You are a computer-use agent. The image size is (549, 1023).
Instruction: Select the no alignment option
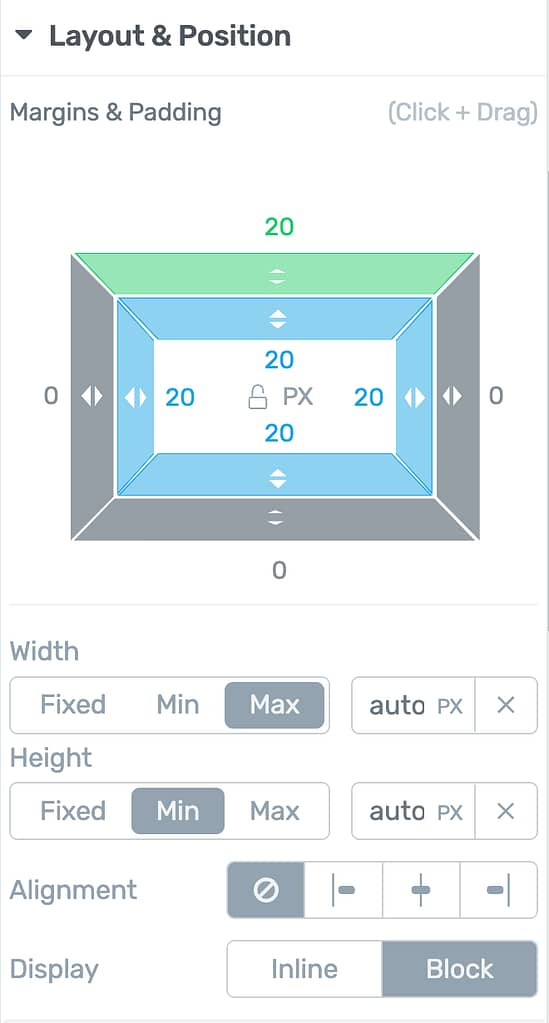266,890
